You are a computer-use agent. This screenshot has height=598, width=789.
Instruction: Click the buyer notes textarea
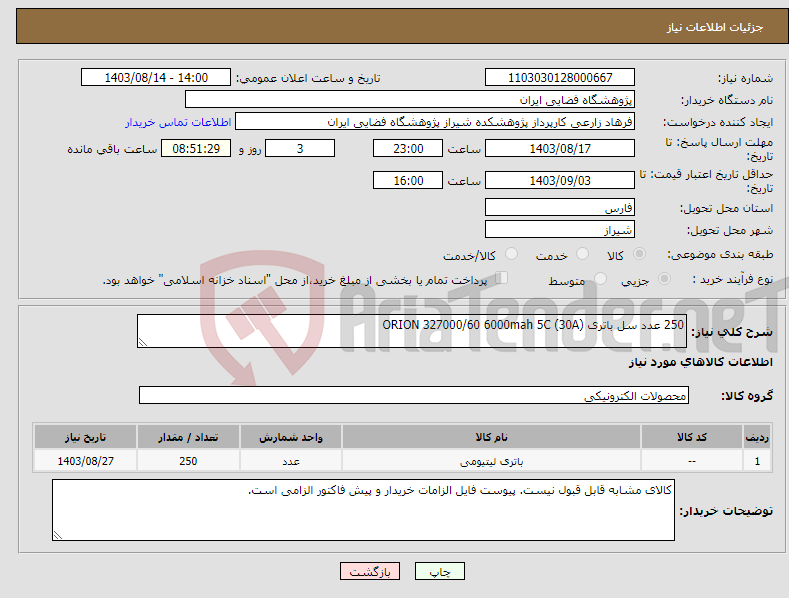[x=363, y=510]
